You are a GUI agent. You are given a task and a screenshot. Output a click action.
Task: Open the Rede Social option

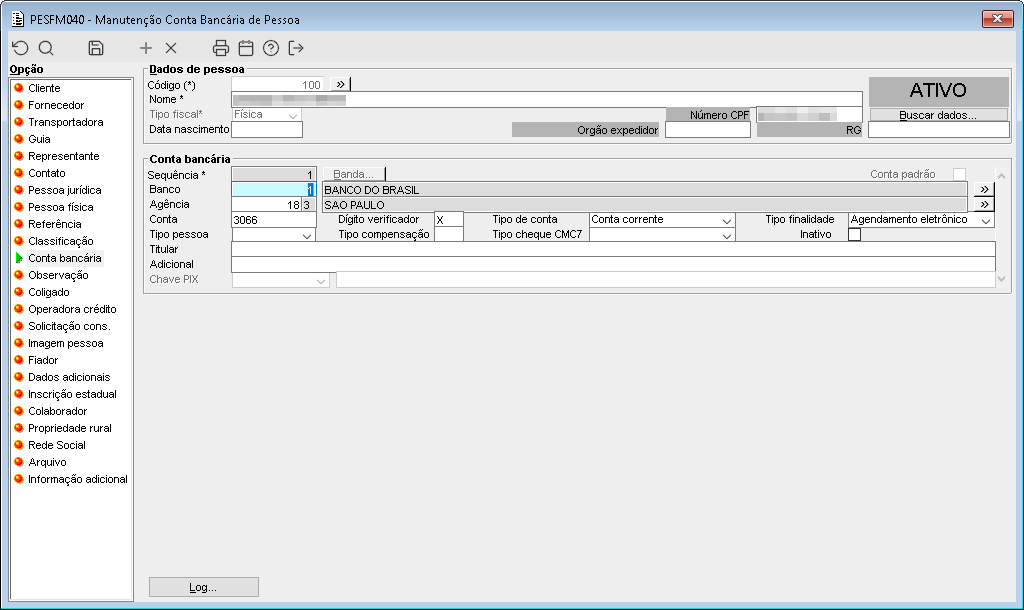point(57,445)
